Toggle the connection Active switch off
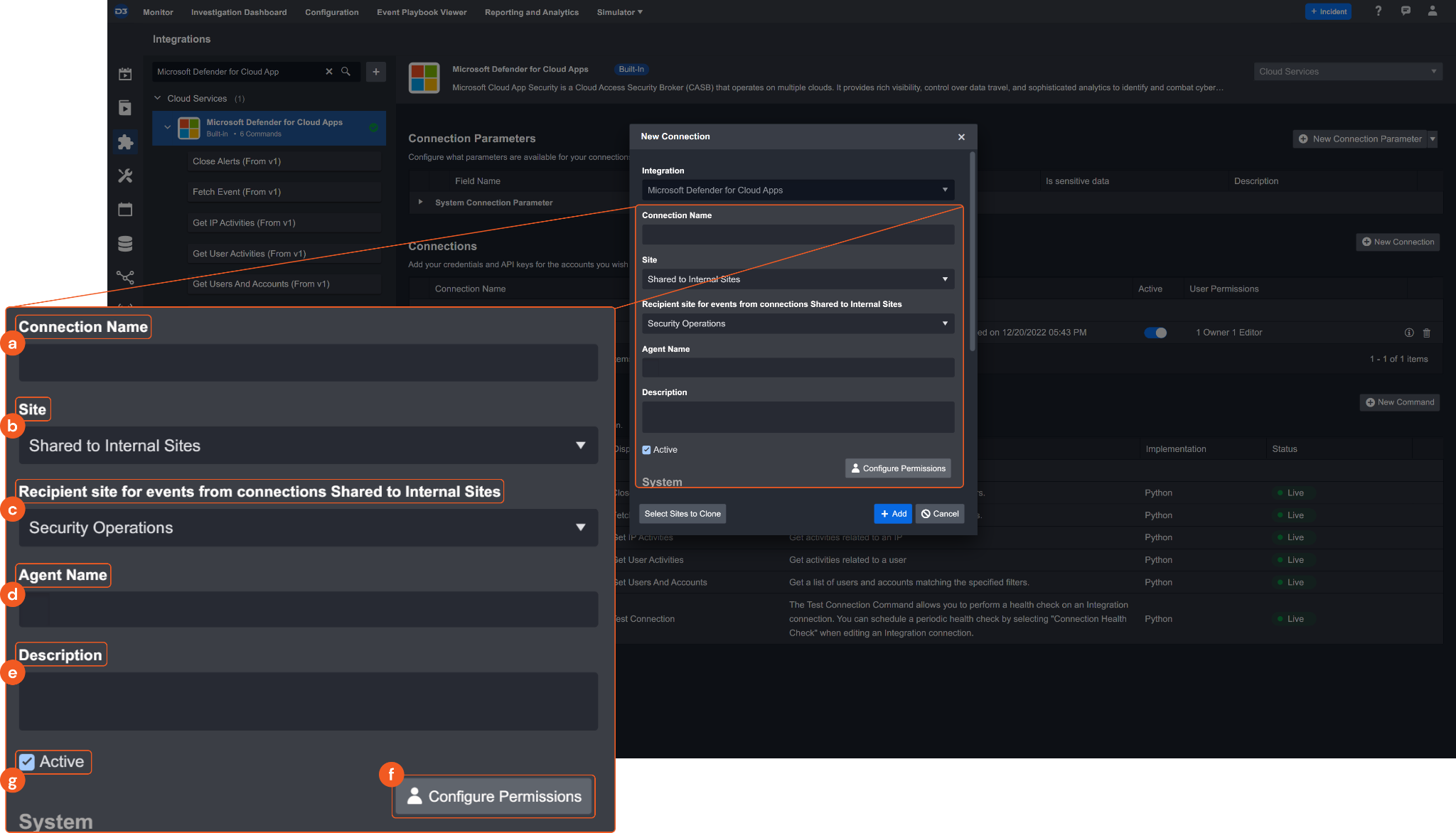1456x833 pixels. pyautogui.click(x=1155, y=333)
